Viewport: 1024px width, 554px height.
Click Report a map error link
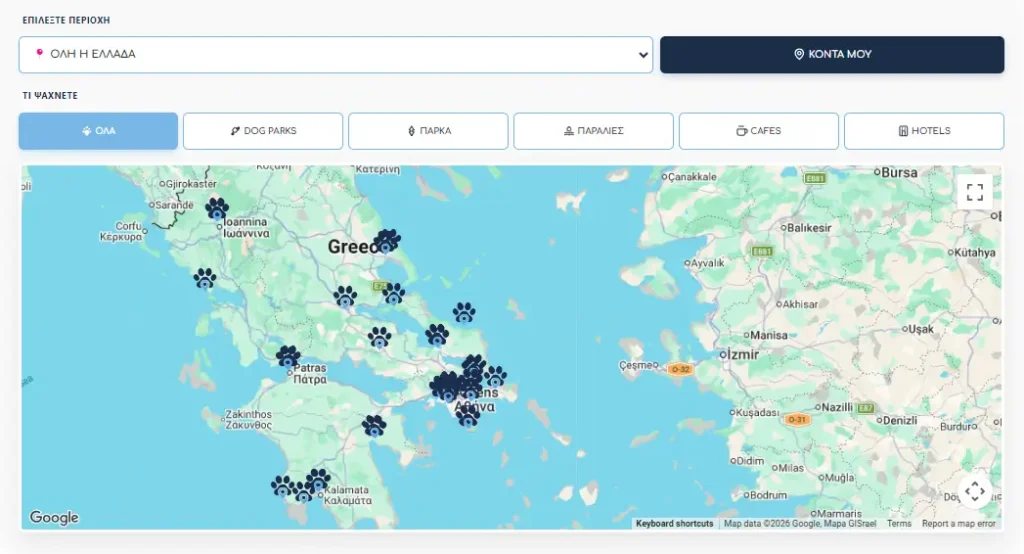tap(959, 524)
